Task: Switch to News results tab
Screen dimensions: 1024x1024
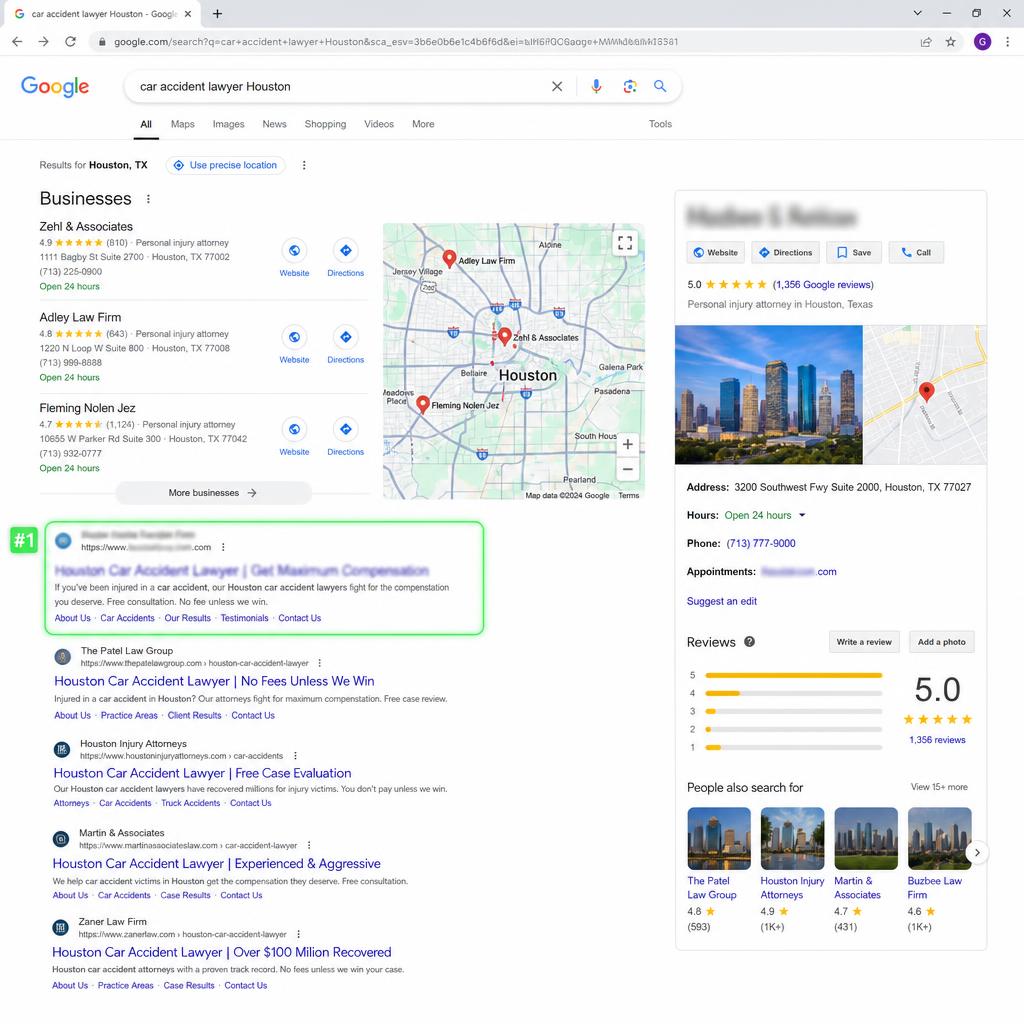Action: point(274,124)
